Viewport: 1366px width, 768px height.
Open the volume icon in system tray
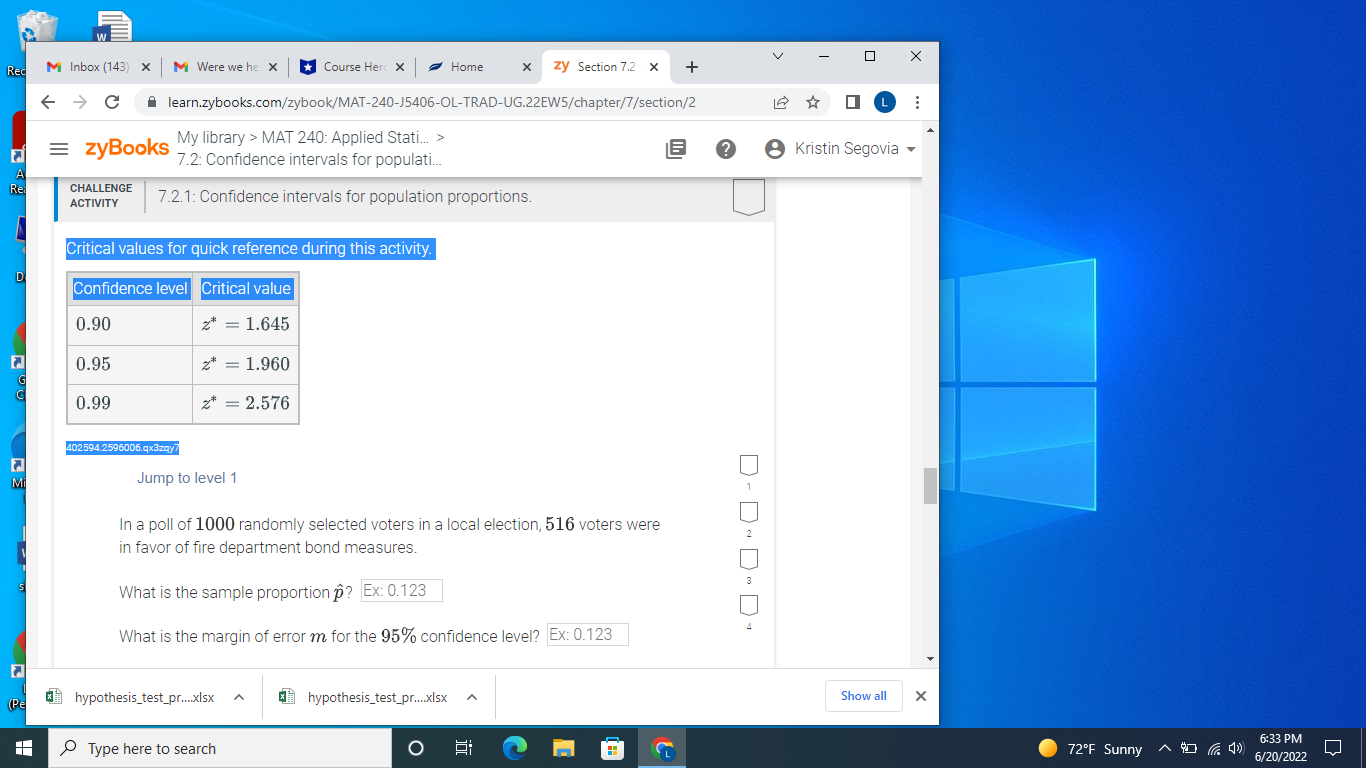coord(1234,748)
